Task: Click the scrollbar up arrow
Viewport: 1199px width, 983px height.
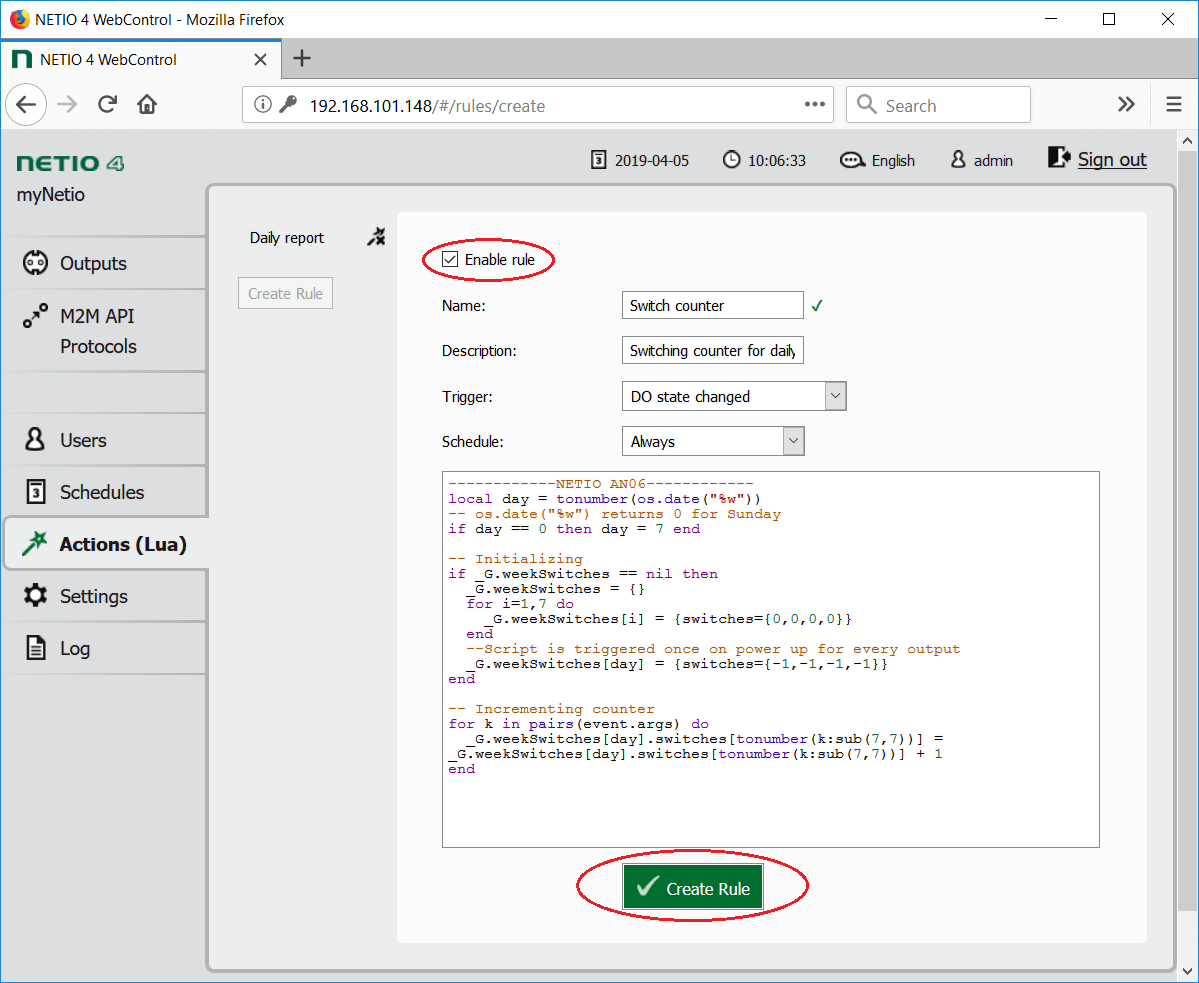Action: [x=1187, y=140]
